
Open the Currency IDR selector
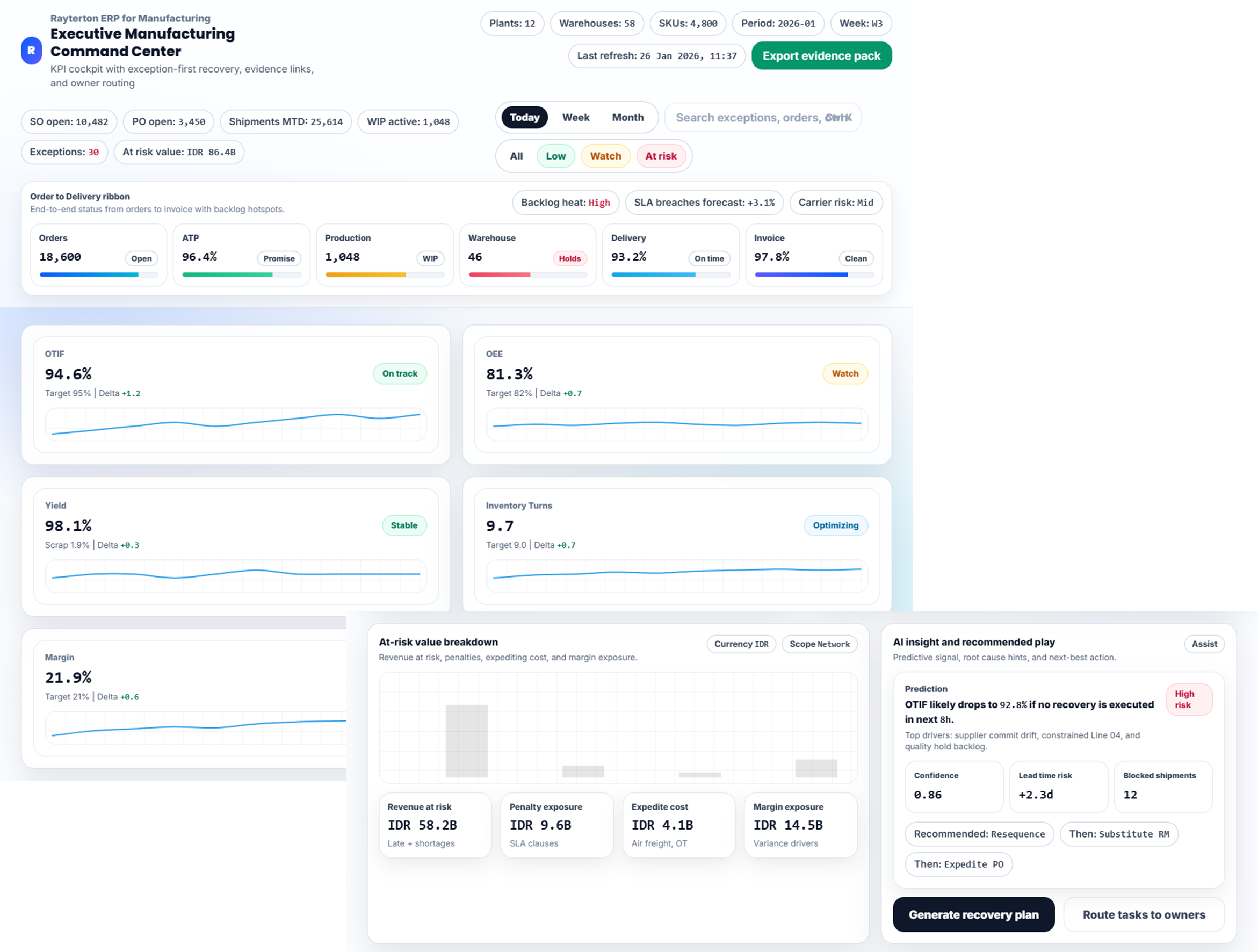[741, 644]
